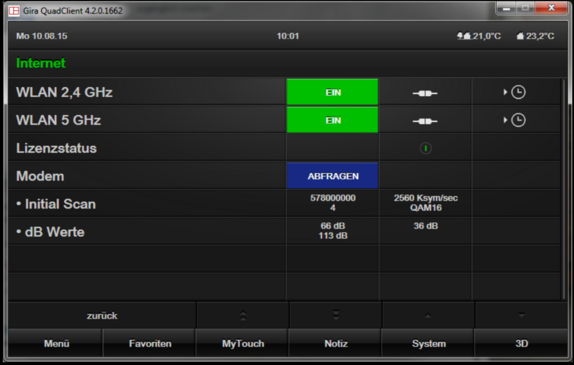The image size is (574, 365).
Task: Open the System tab
Action: click(x=429, y=343)
